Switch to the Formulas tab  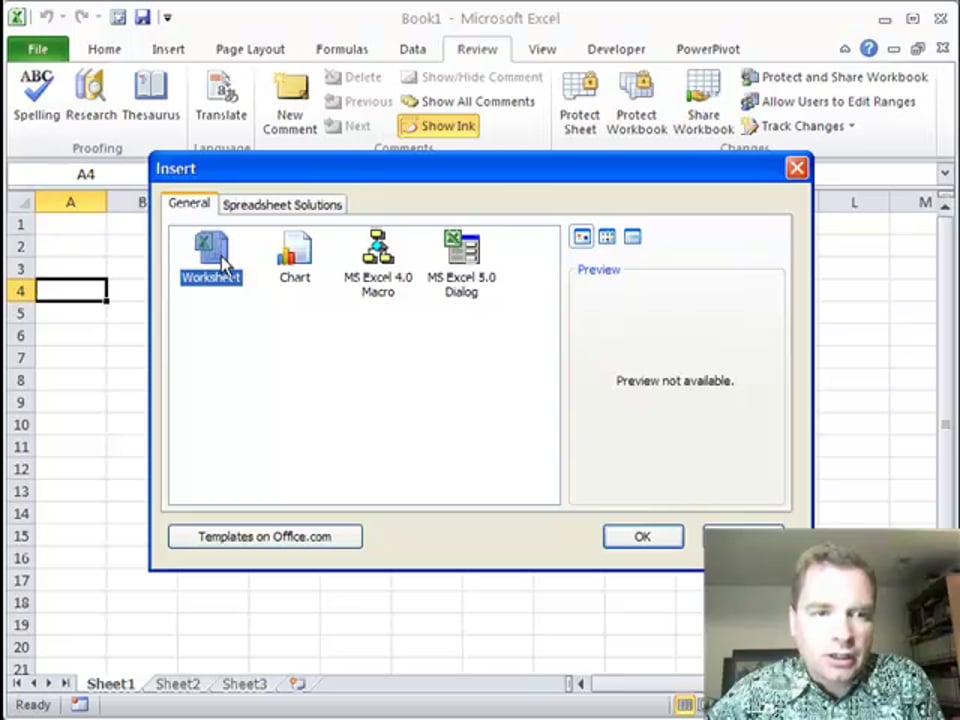tap(342, 49)
